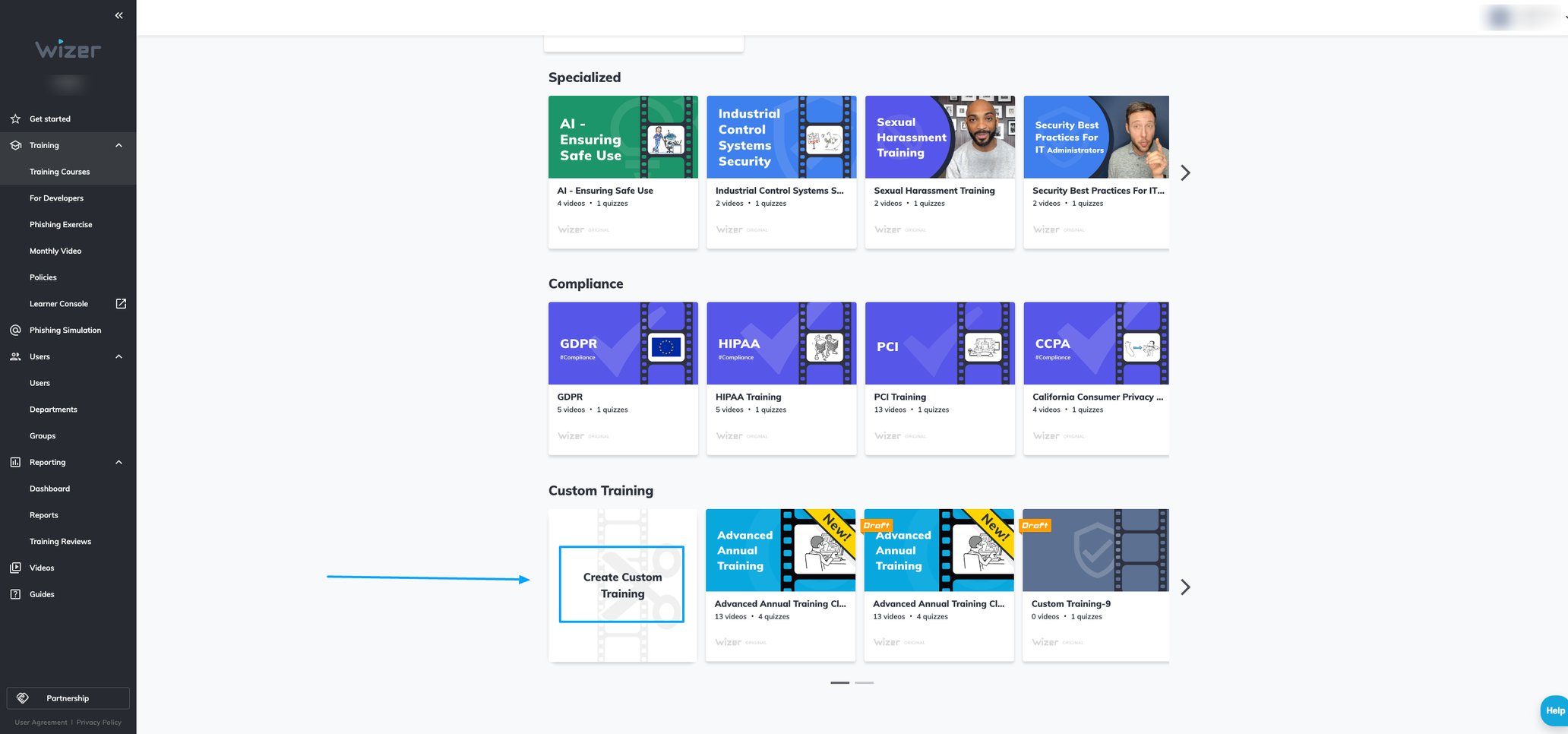Click the Guides question-mark icon
Viewport: 1568px width, 734px height.
tap(15, 594)
